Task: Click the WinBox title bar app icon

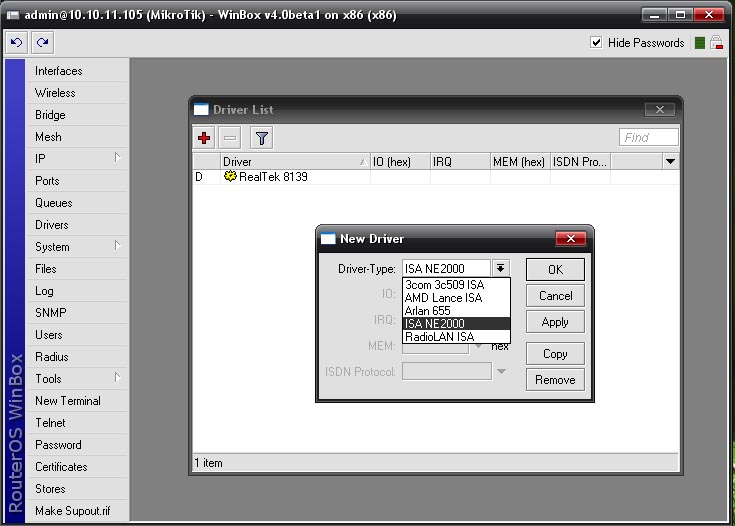Action: [13, 15]
